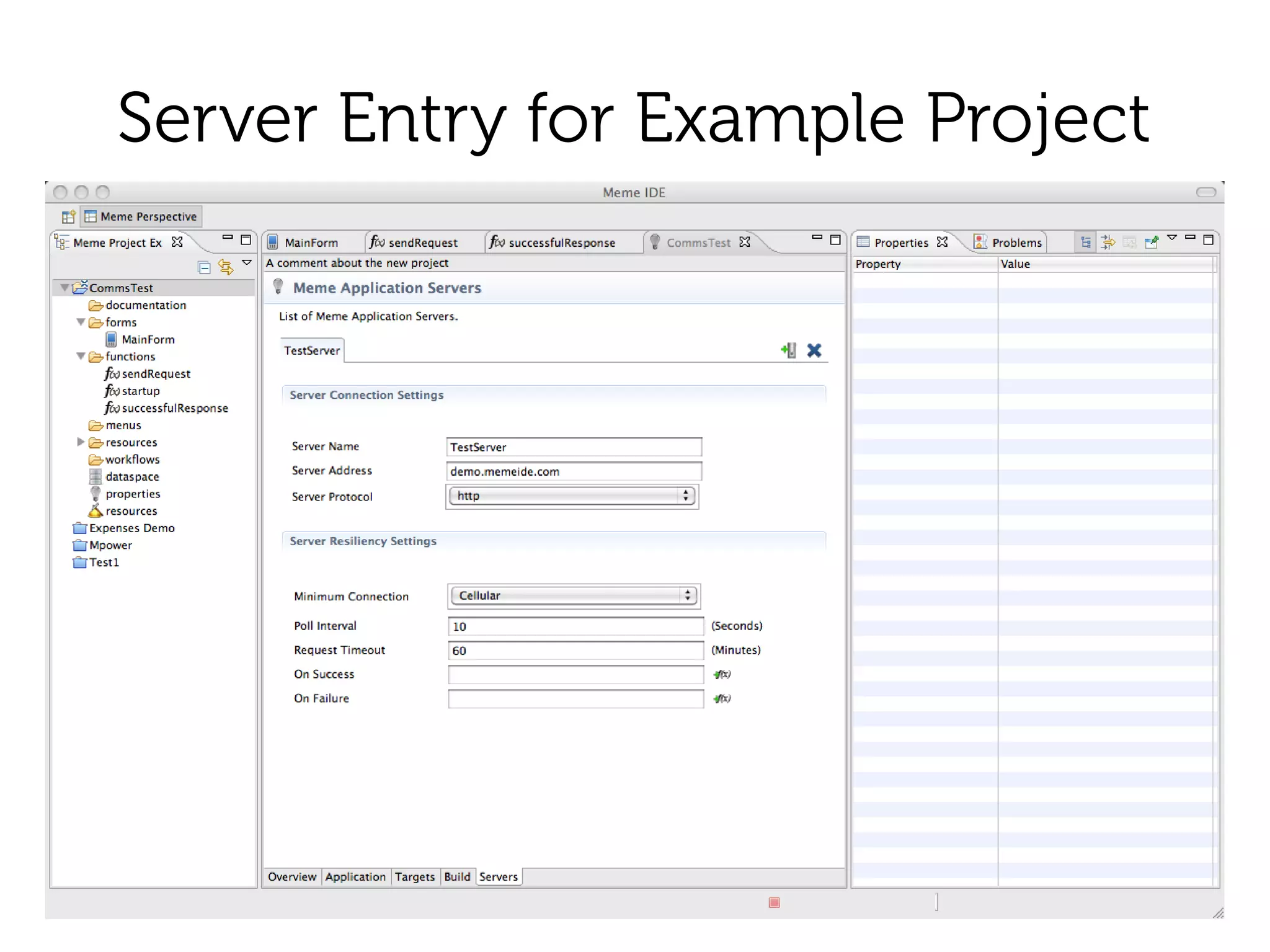Toggle Show Advanced Properties icon
The height and width of the screenshot is (952, 1270).
click(x=1108, y=242)
